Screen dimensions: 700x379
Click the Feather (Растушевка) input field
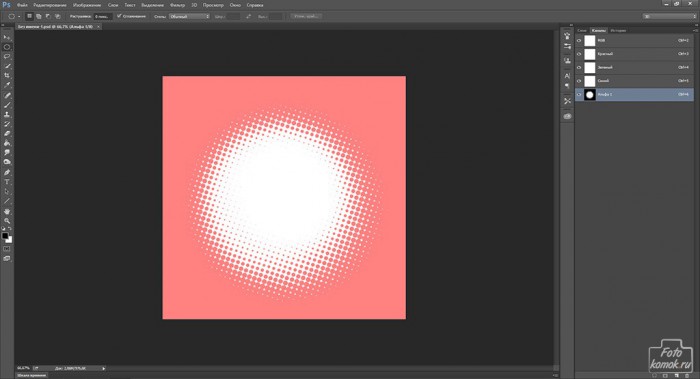[x=102, y=17]
